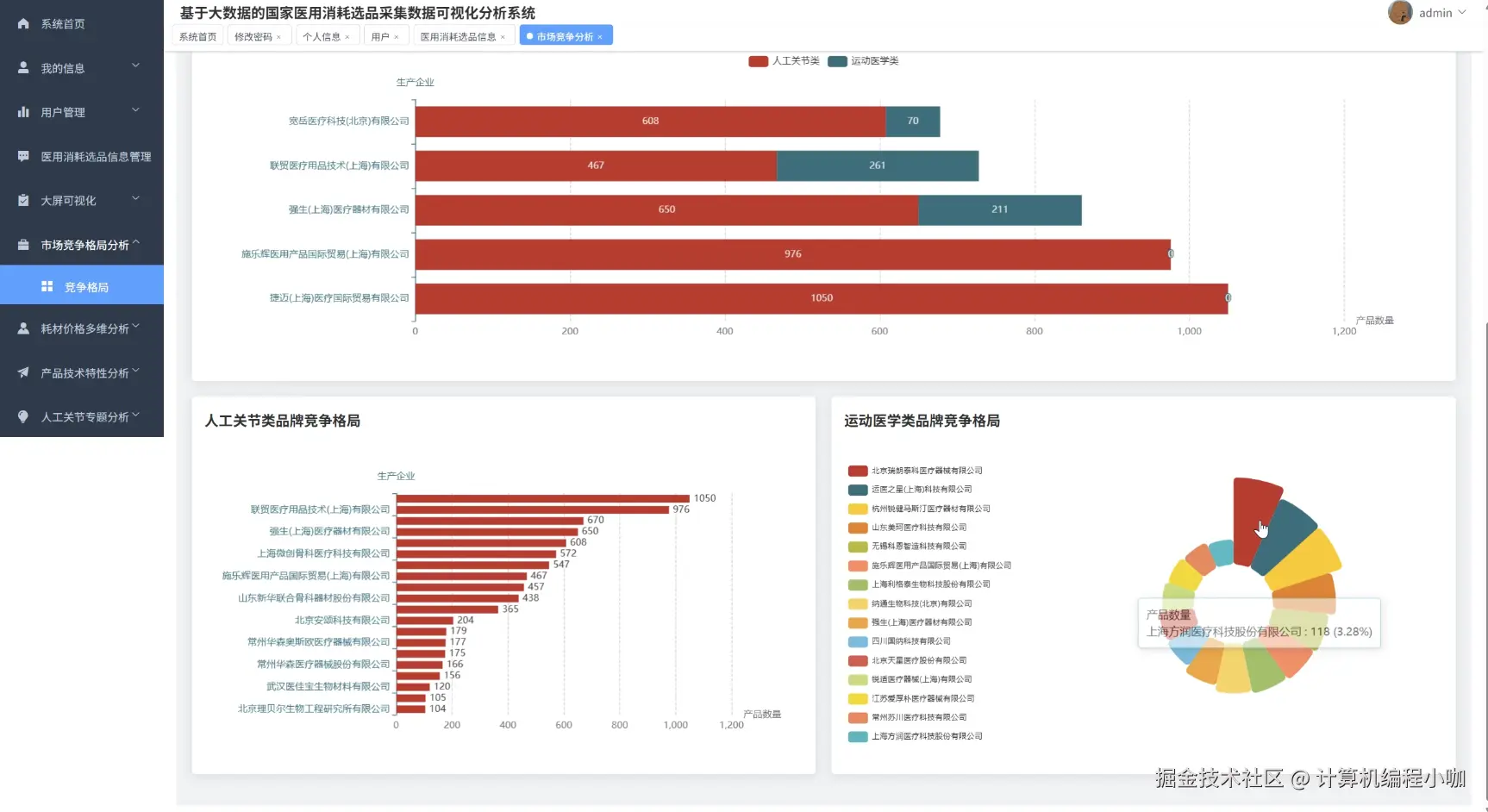This screenshot has width=1488, height=812.
Task: Collapse the 用户管理 sidebar submenu
Action: click(135, 110)
